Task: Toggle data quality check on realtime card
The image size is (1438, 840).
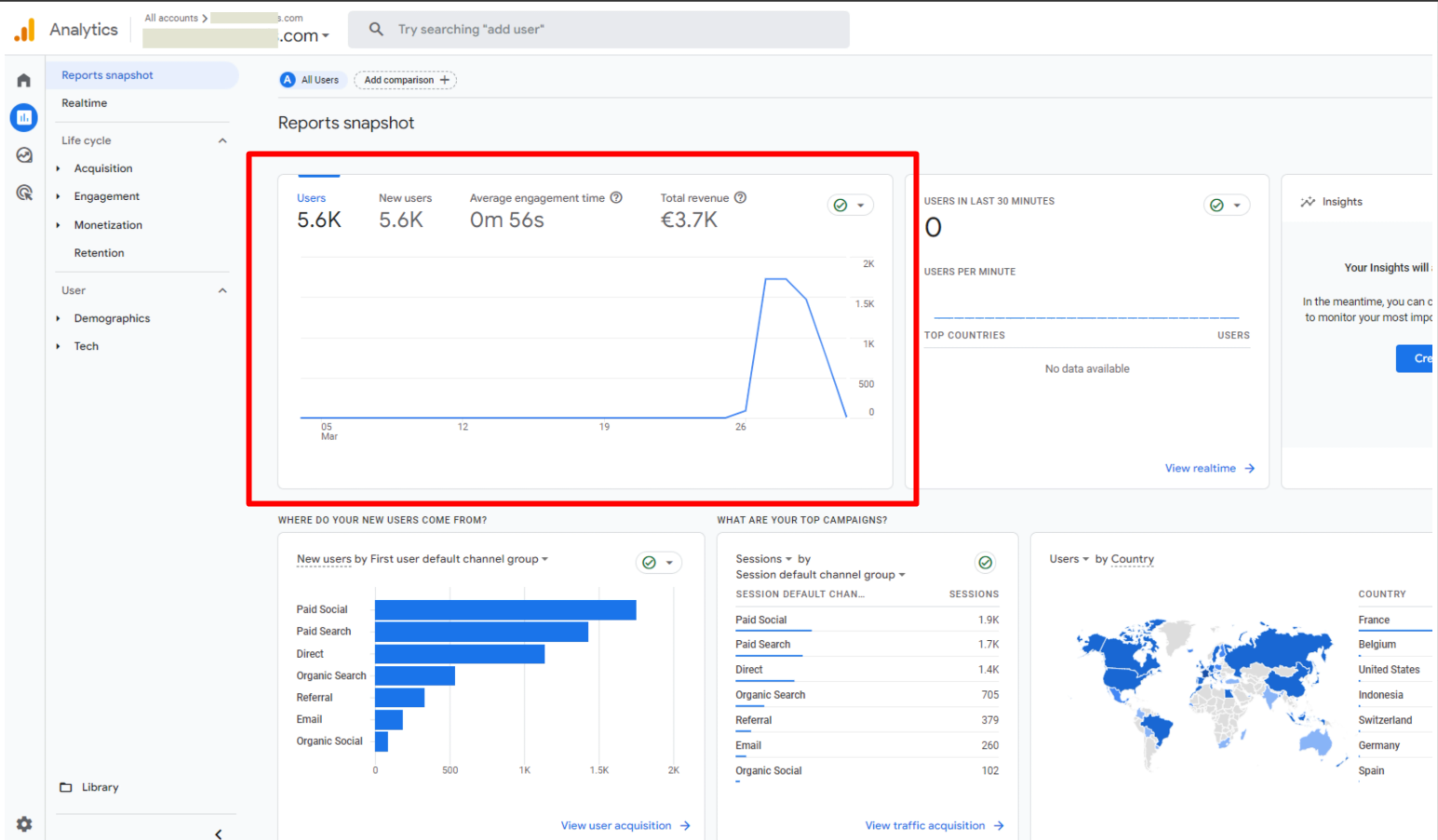Action: pyautogui.click(x=1226, y=206)
